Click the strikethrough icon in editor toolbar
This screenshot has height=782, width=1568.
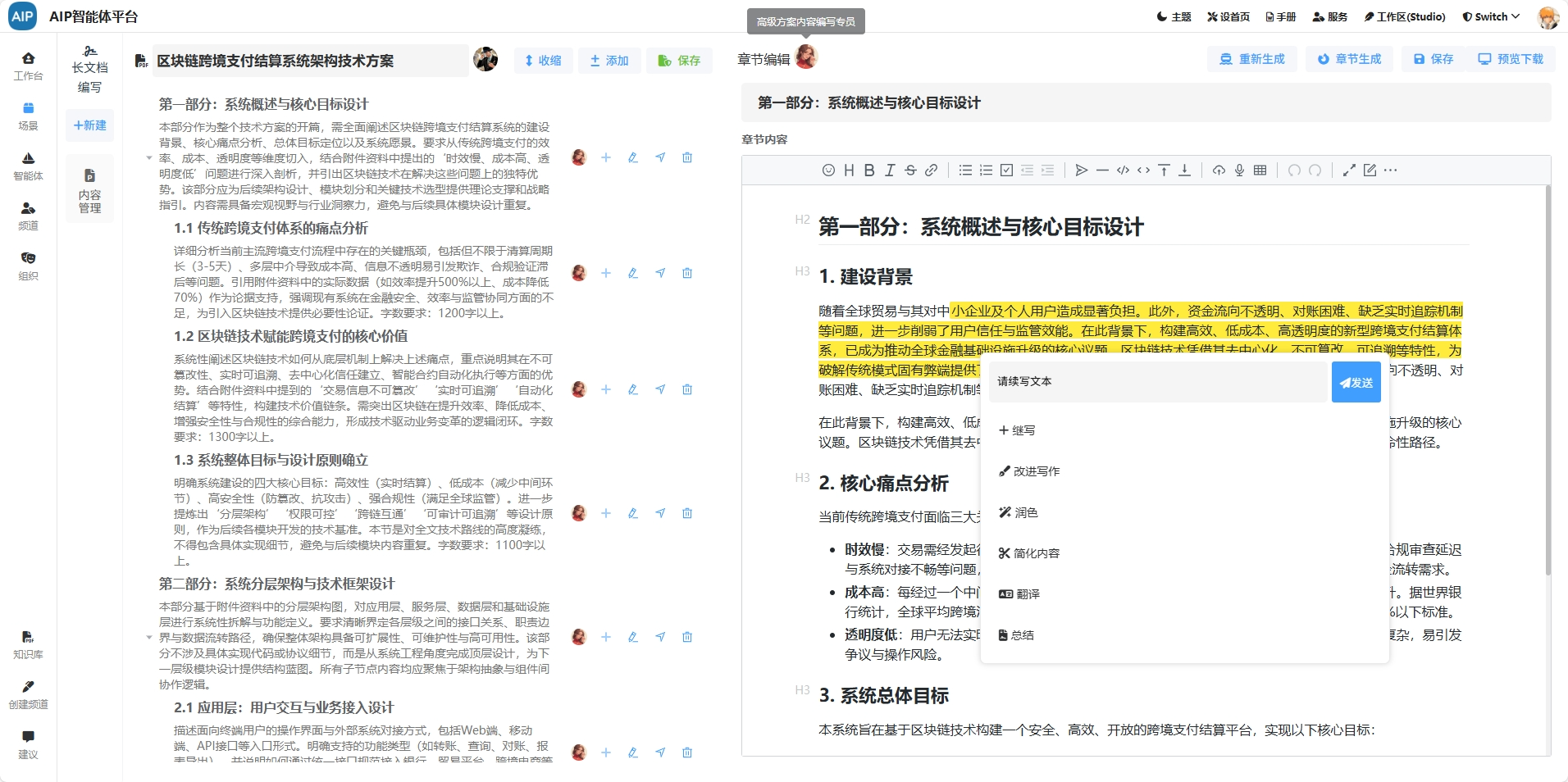click(910, 170)
